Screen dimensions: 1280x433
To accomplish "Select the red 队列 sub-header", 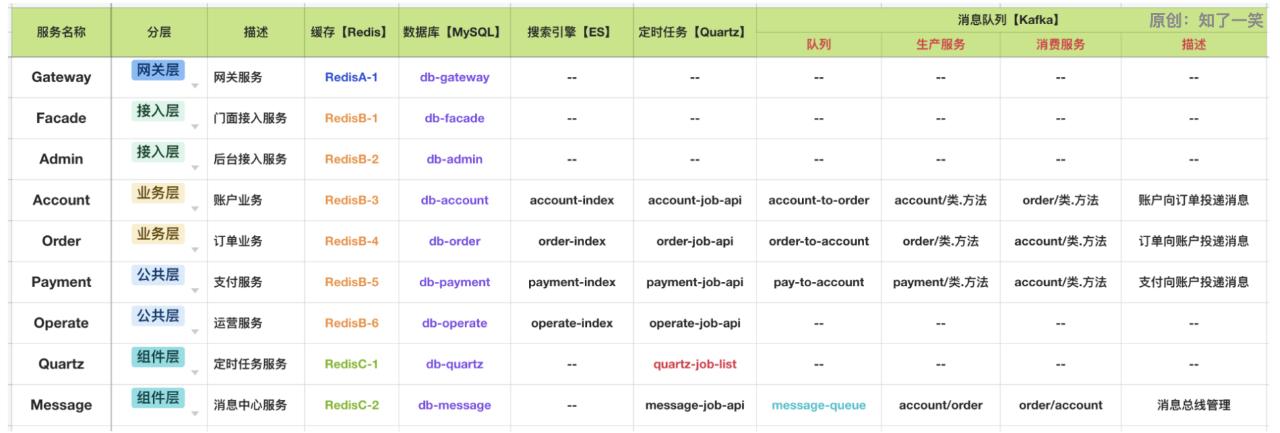I will coord(818,44).
